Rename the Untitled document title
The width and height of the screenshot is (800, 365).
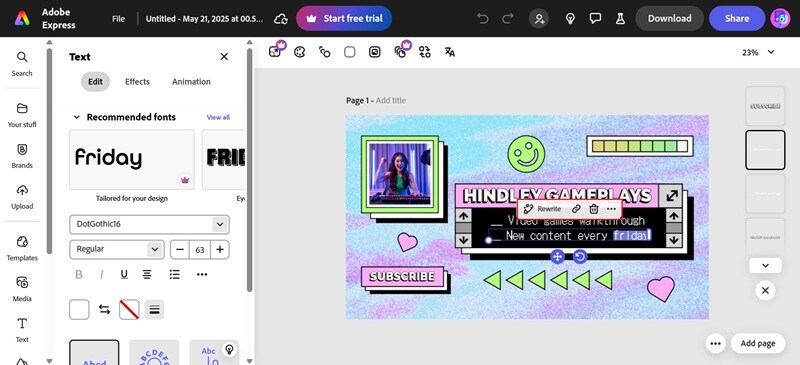click(x=205, y=19)
